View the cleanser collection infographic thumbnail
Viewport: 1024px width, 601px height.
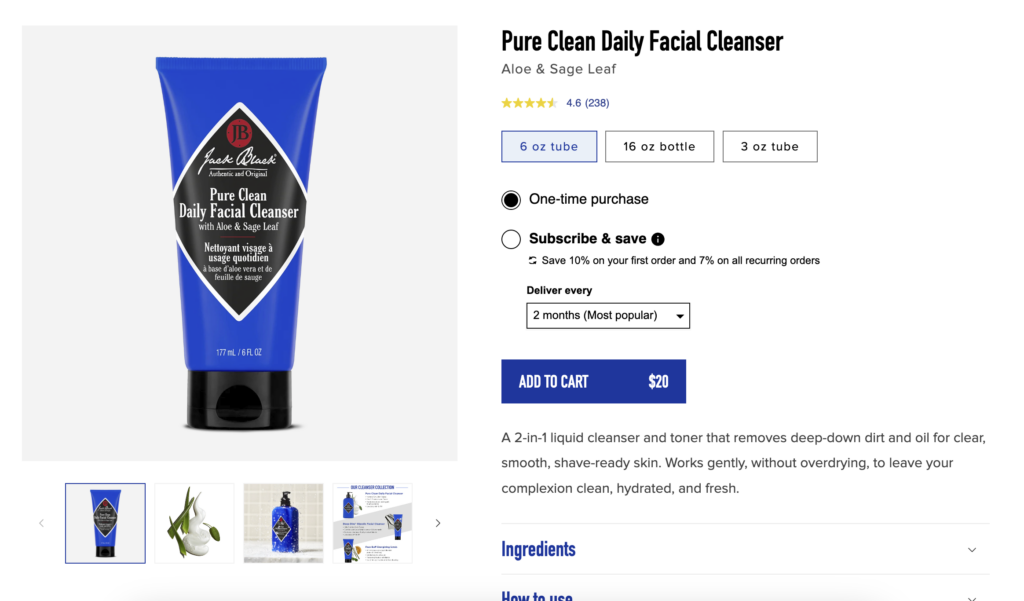click(x=372, y=523)
